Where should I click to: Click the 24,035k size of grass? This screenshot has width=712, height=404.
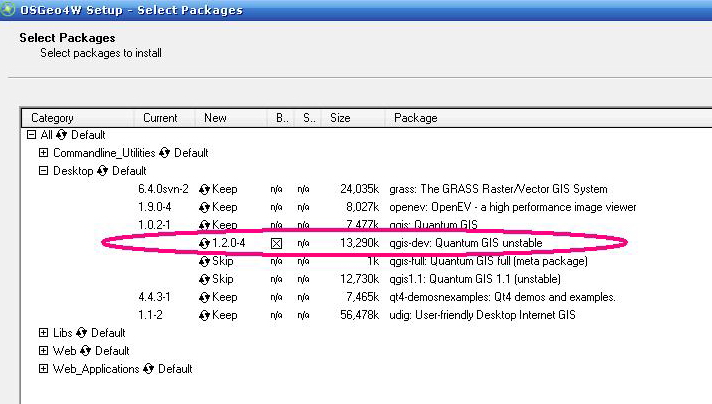(360, 189)
